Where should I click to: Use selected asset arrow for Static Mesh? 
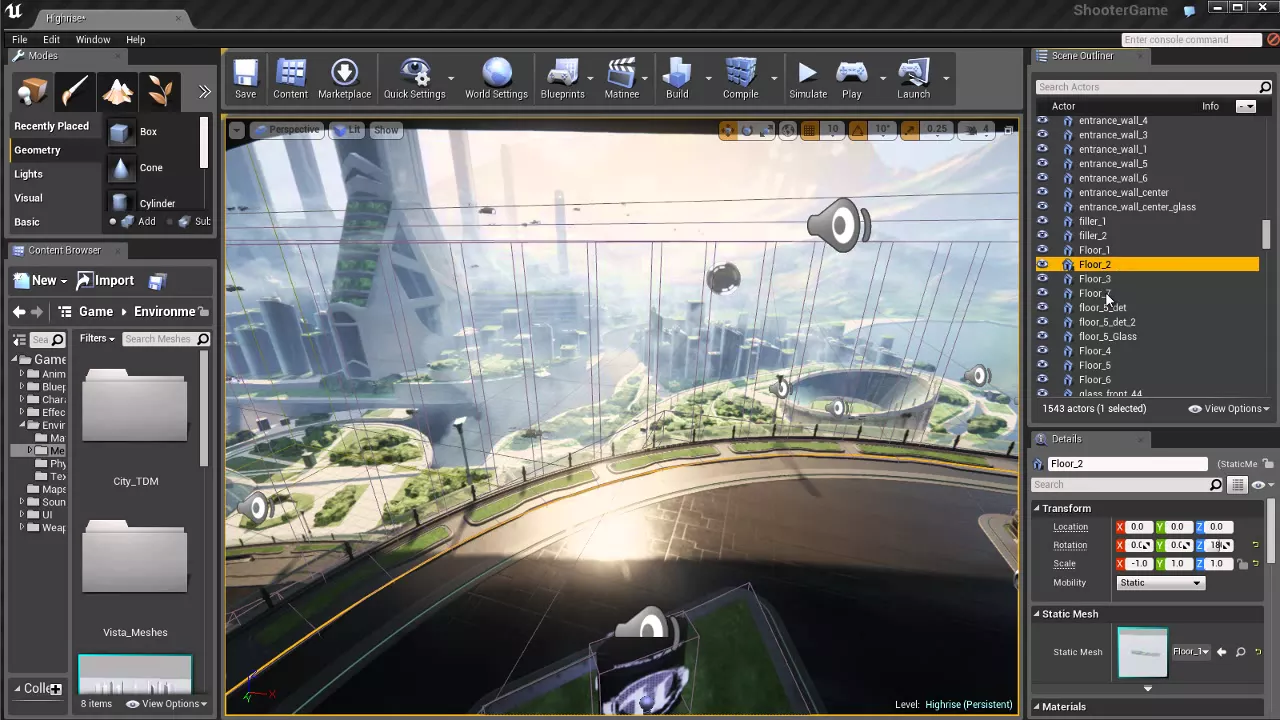1221,652
